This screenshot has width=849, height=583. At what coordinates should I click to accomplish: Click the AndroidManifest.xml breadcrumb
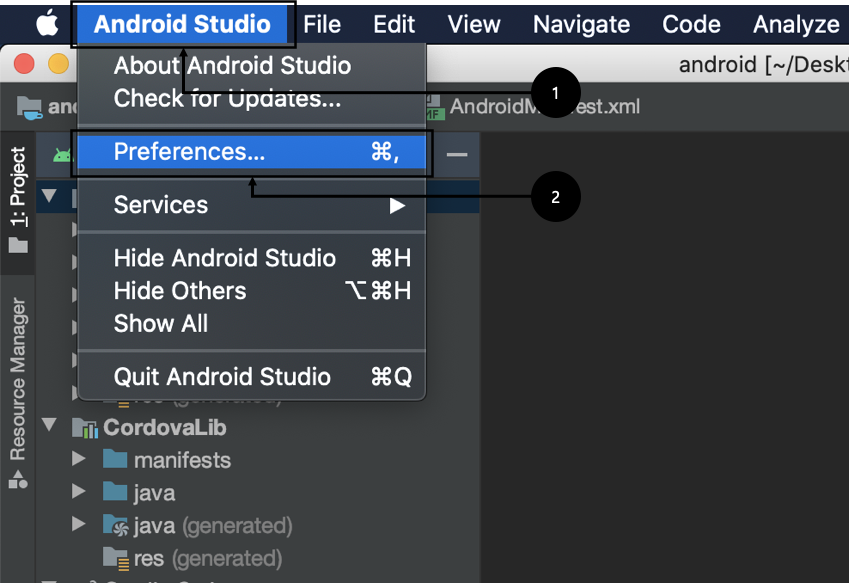tap(544, 107)
